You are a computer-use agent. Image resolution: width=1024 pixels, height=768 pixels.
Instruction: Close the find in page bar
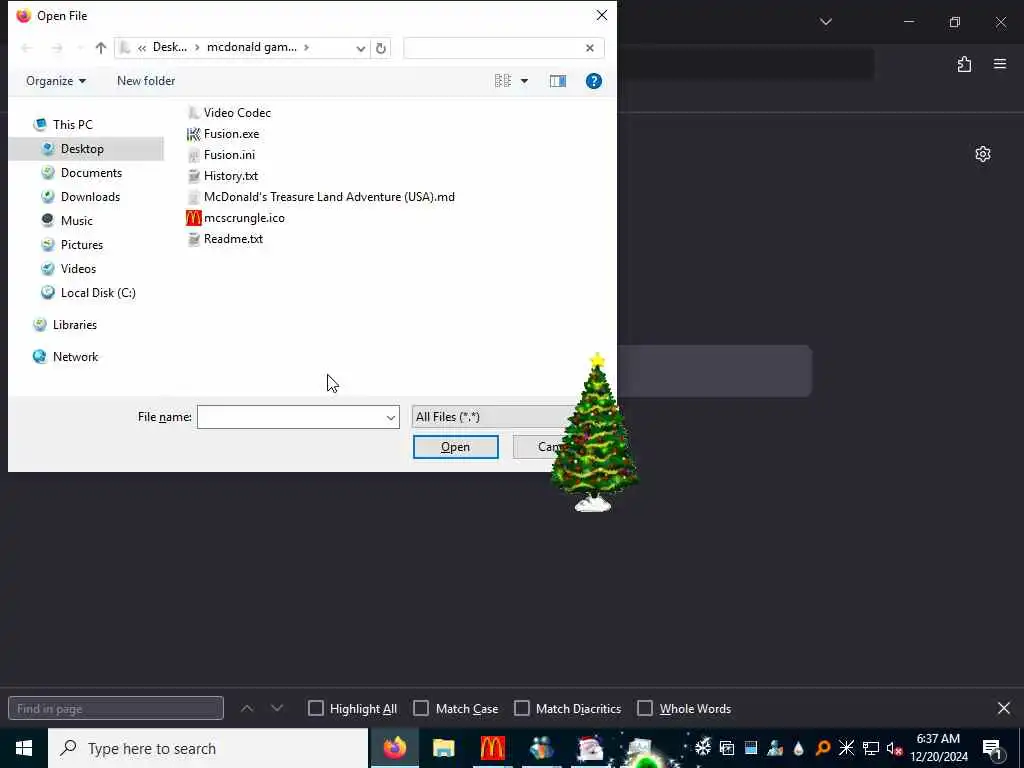[x=1004, y=708]
